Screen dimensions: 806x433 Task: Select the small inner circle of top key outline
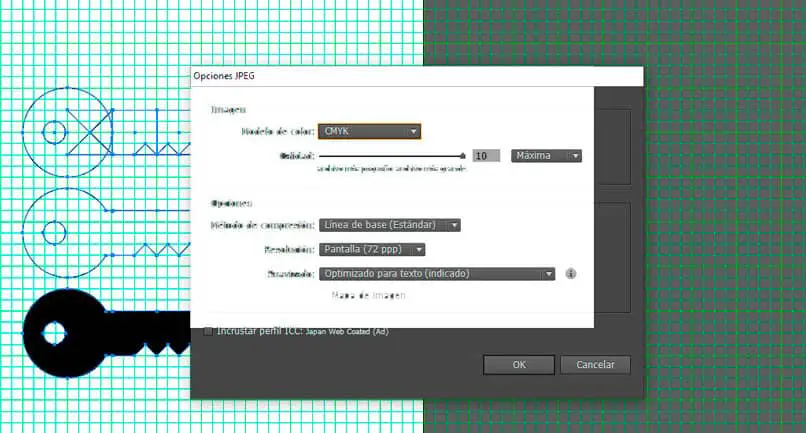tap(54, 133)
